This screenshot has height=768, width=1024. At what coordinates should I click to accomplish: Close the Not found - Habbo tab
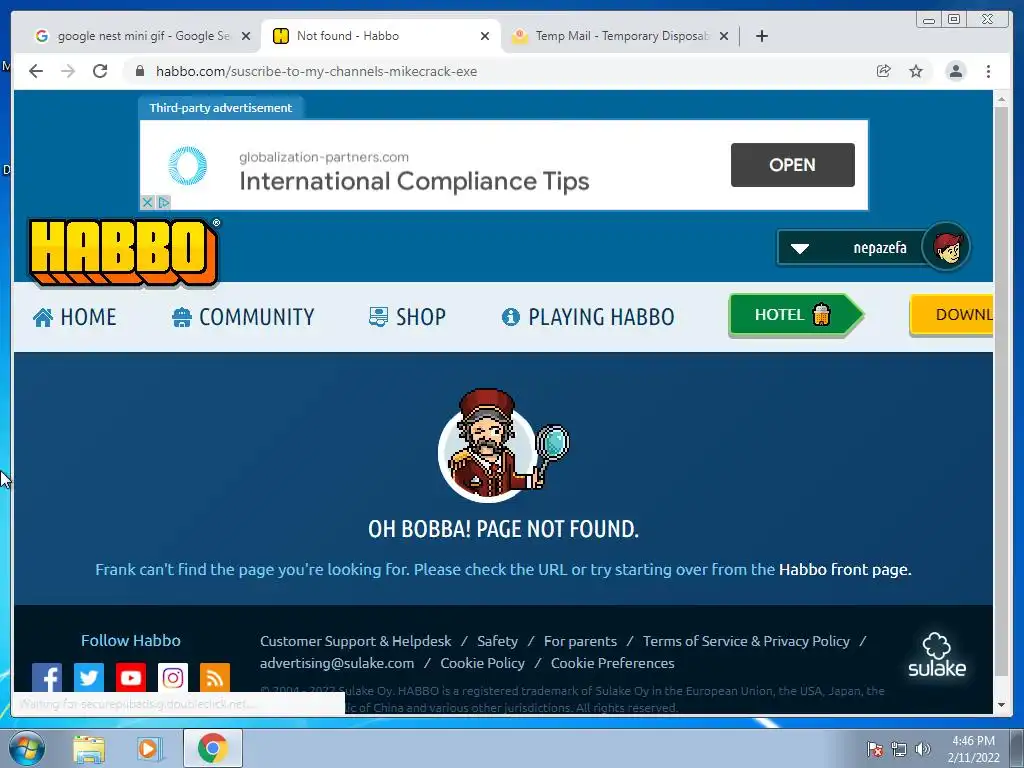coord(485,36)
